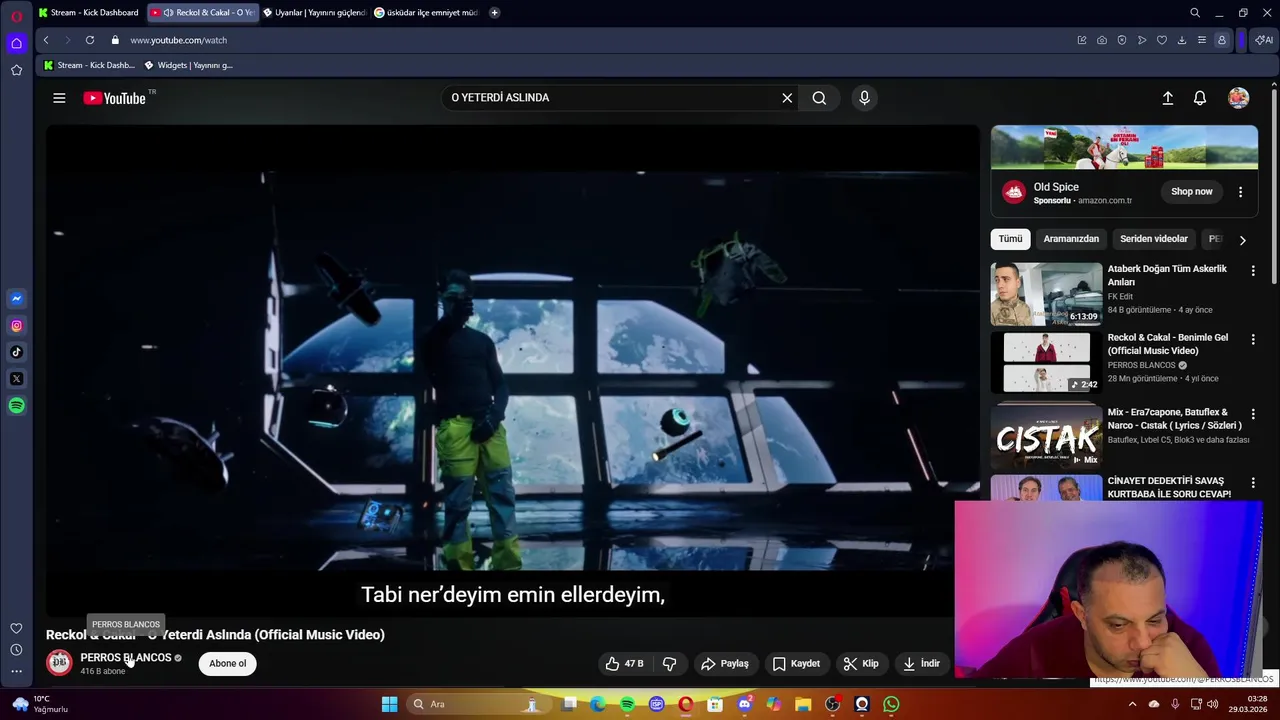Screen dimensions: 1280x720
Task: Open Benimle Gel video thumbnail
Action: click(x=1046, y=362)
